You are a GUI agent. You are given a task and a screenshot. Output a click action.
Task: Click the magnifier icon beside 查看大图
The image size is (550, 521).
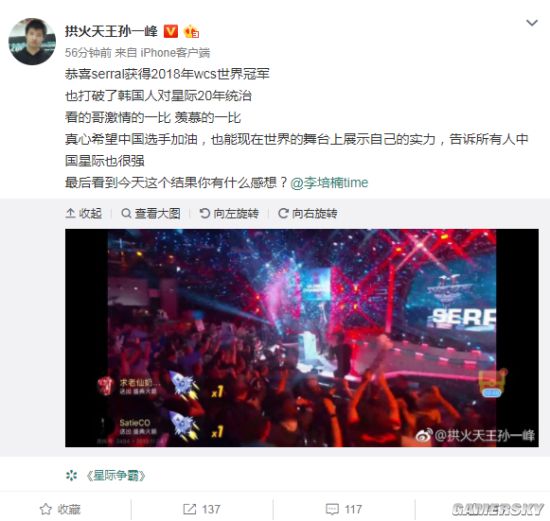coord(126,213)
